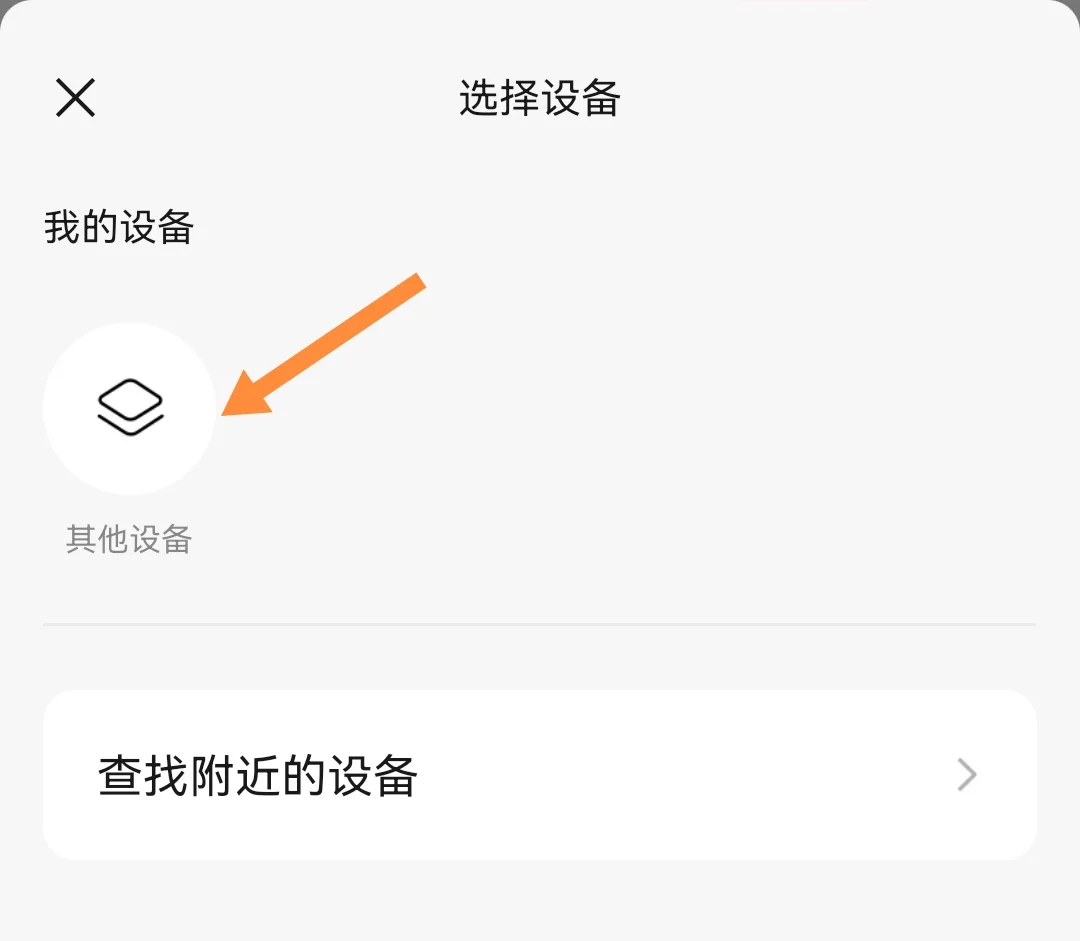
Task: Select the 其他设备 label under the icon
Action: (x=129, y=539)
